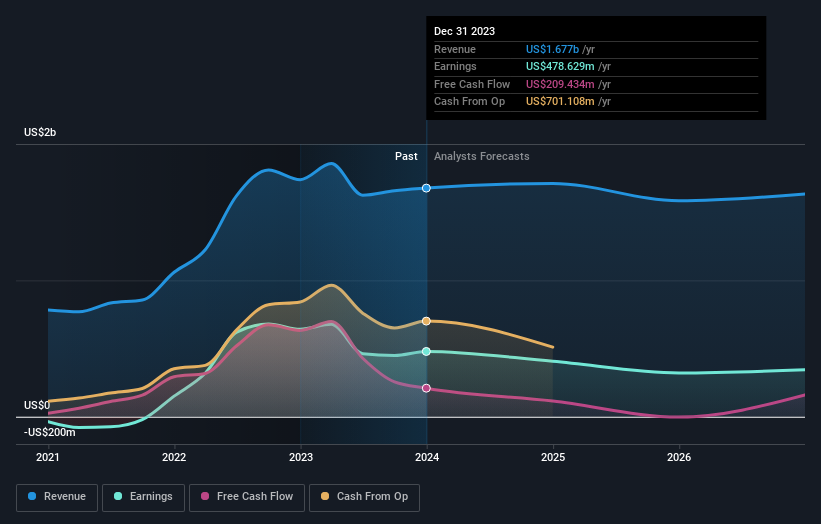Click the Revenue row label in tooltip

(x=454, y=49)
